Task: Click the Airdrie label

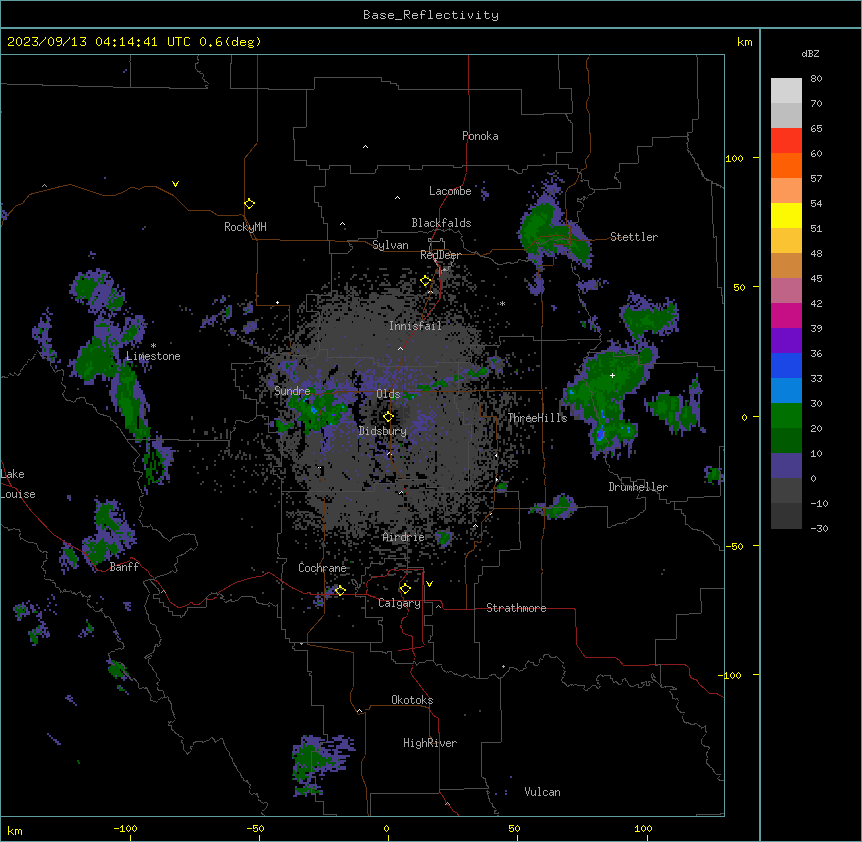Action: coord(404,537)
